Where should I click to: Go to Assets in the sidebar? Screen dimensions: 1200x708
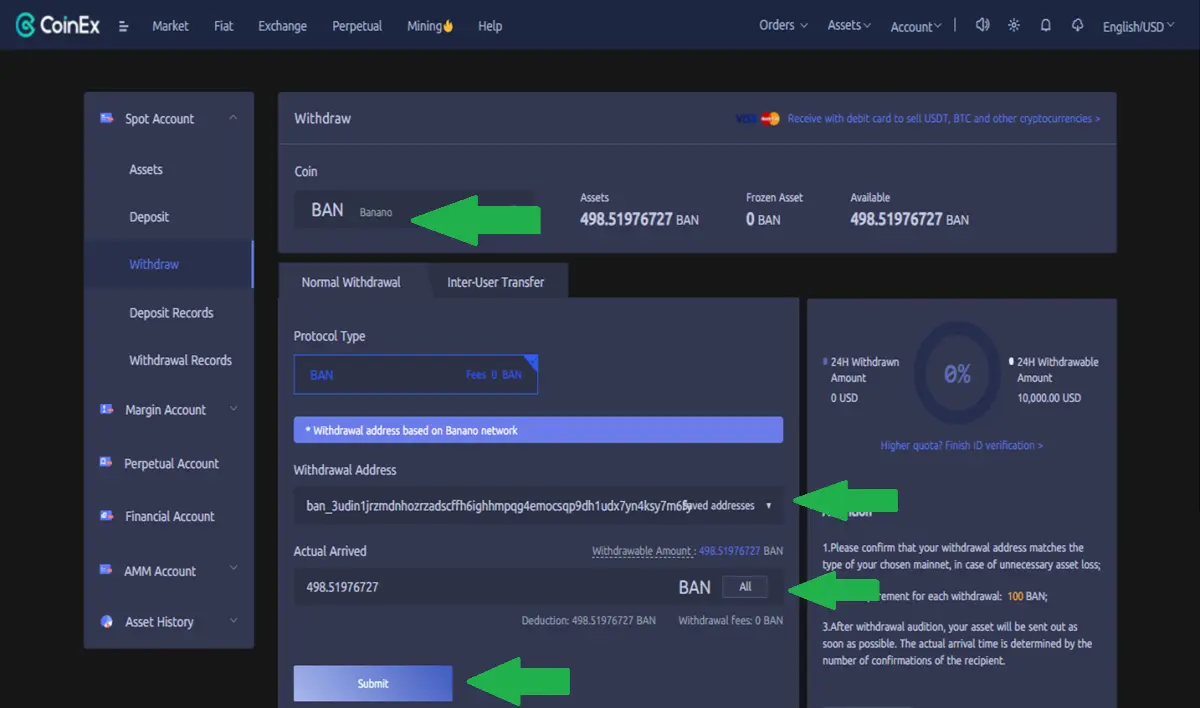coord(146,169)
